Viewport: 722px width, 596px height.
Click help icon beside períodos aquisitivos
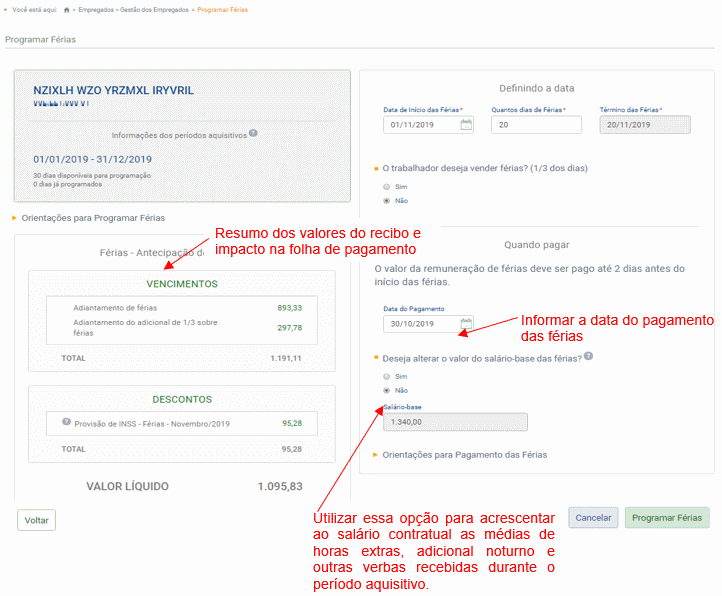tap(254, 133)
